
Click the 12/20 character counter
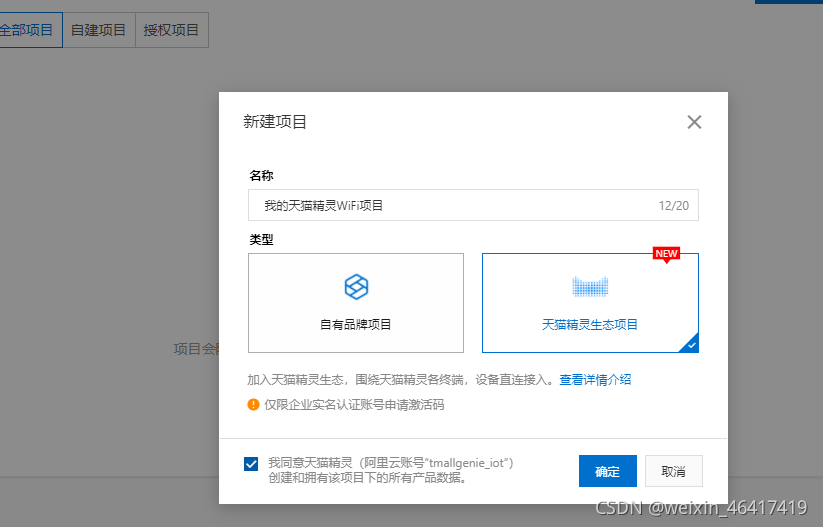[674, 206]
